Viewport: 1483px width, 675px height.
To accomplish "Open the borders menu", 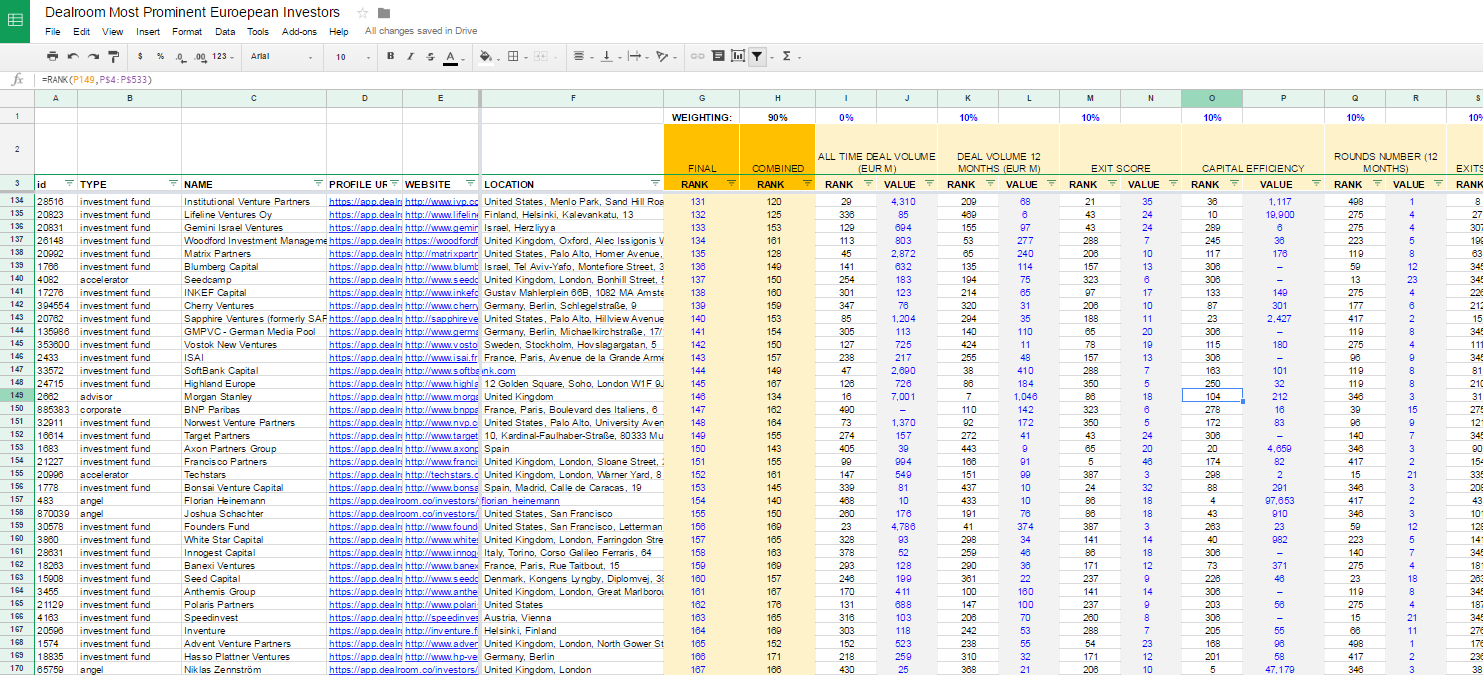I will pos(516,57).
